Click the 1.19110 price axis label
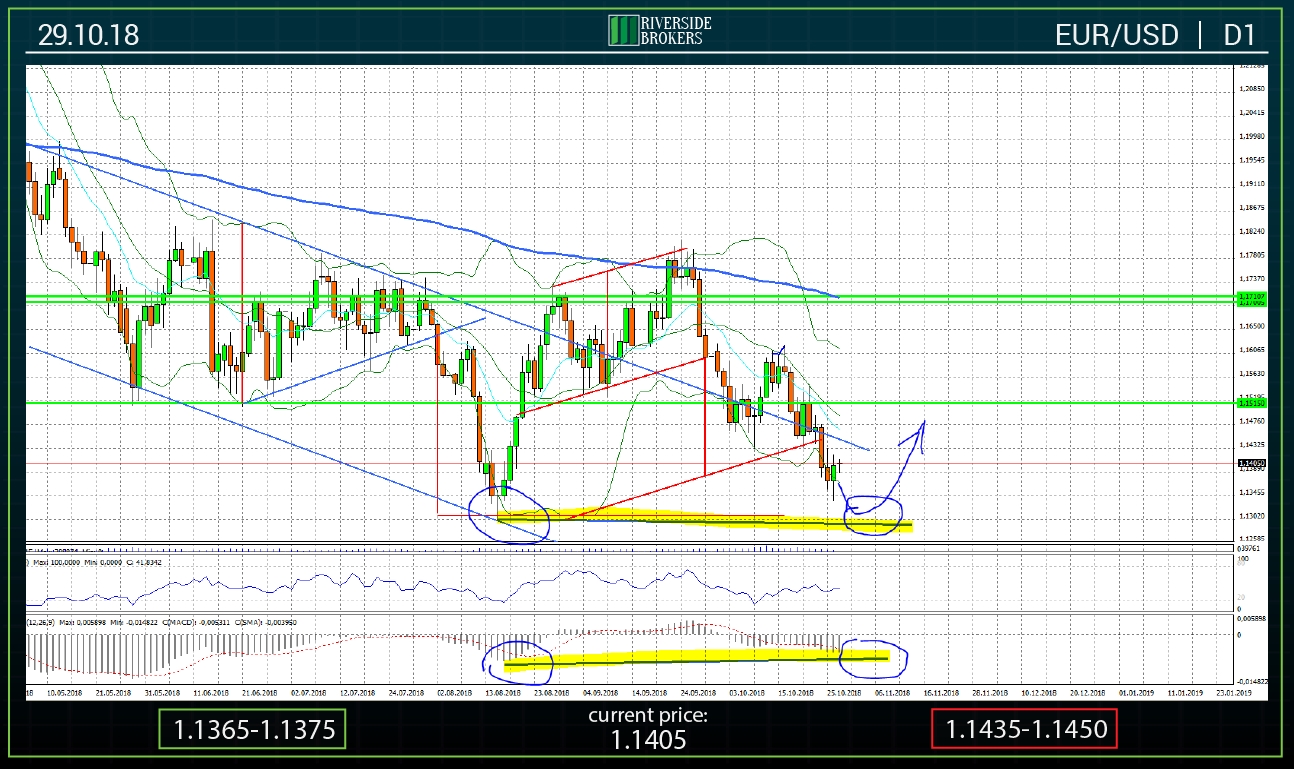Screen dimensions: 1294x769 click(1251, 184)
